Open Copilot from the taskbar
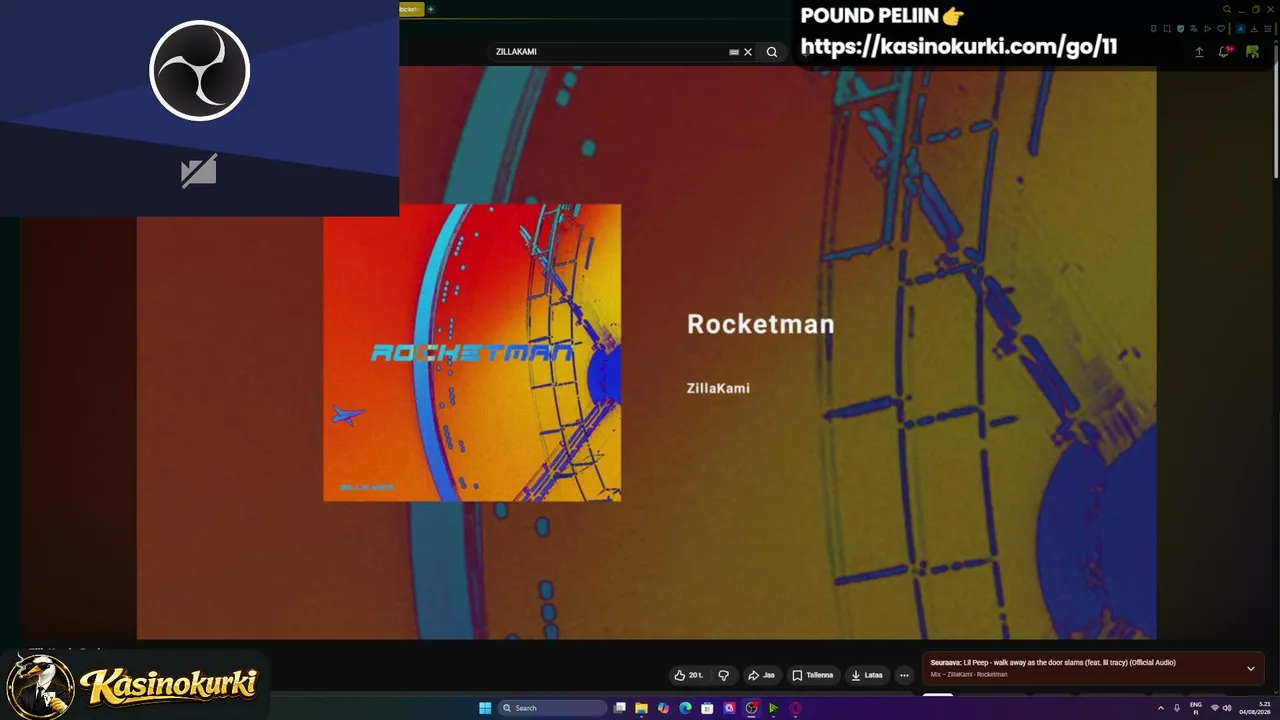This screenshot has width=1280, height=720. 663,708
